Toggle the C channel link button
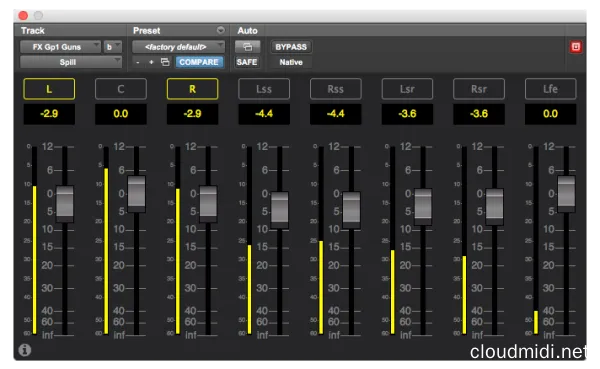This screenshot has height=369, width=600. [121, 89]
